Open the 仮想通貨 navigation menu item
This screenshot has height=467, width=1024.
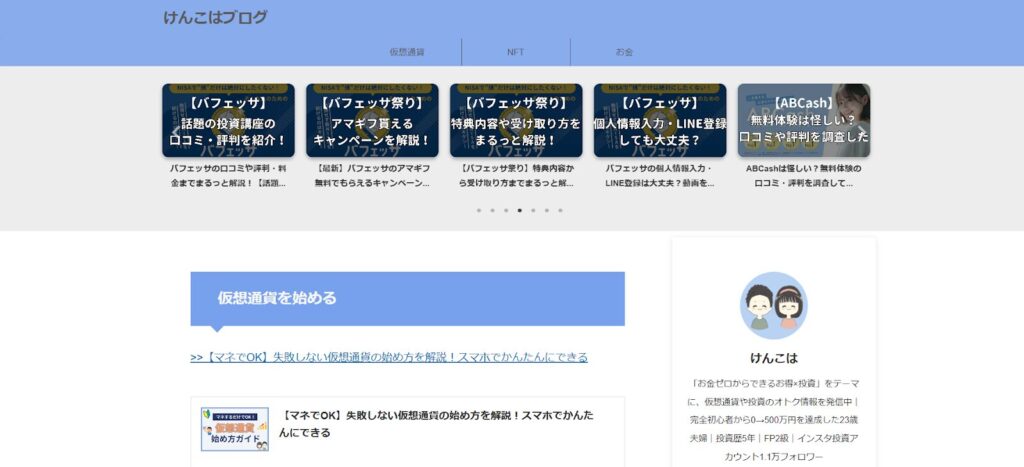[x=407, y=52]
